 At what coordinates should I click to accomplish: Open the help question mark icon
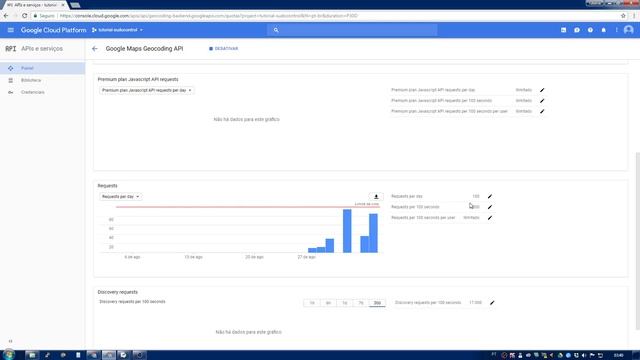pyautogui.click(x=590, y=30)
